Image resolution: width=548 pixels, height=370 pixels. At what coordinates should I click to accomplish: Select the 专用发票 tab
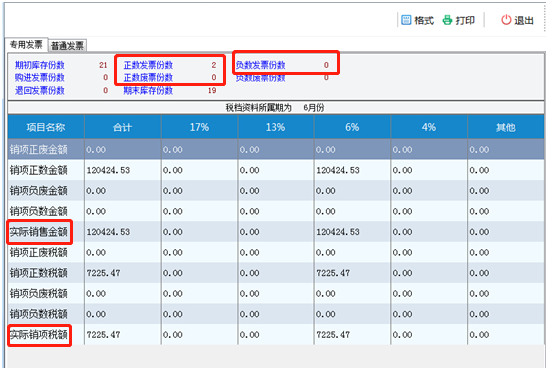pos(26,44)
